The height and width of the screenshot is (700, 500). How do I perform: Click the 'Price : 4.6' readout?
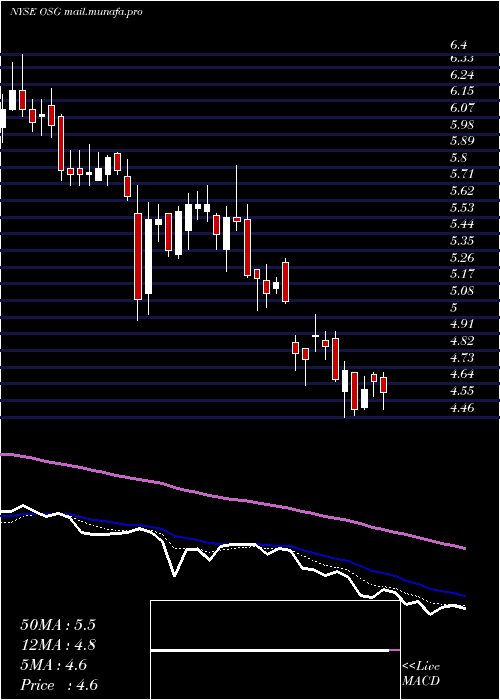[x=58, y=685]
